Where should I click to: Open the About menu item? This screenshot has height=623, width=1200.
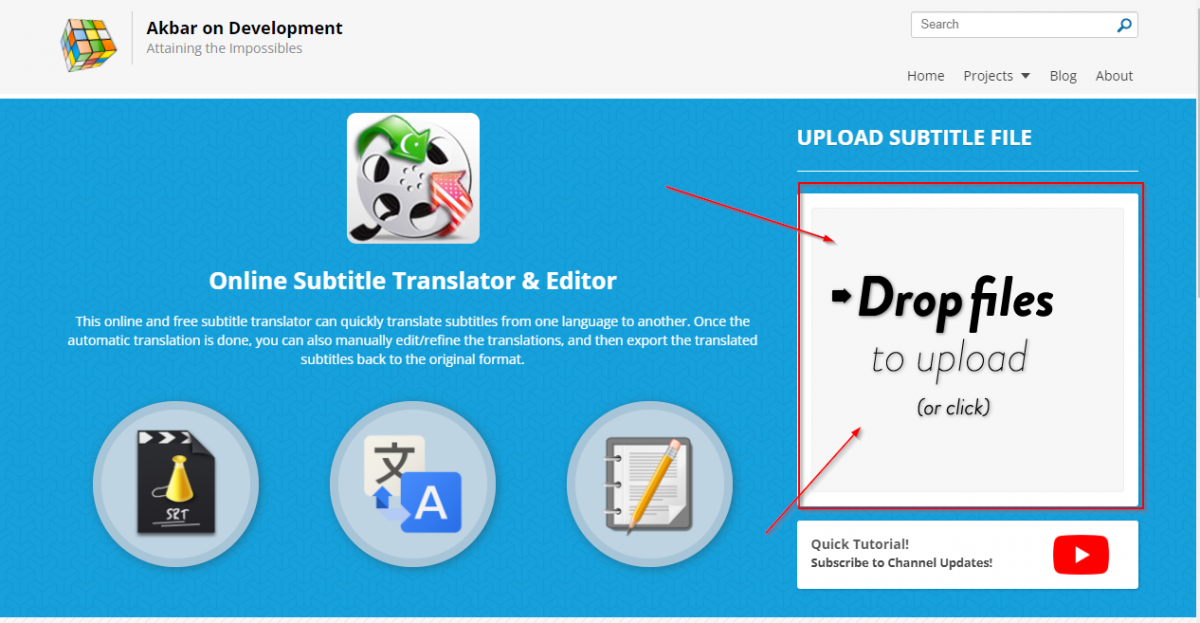click(x=1114, y=76)
